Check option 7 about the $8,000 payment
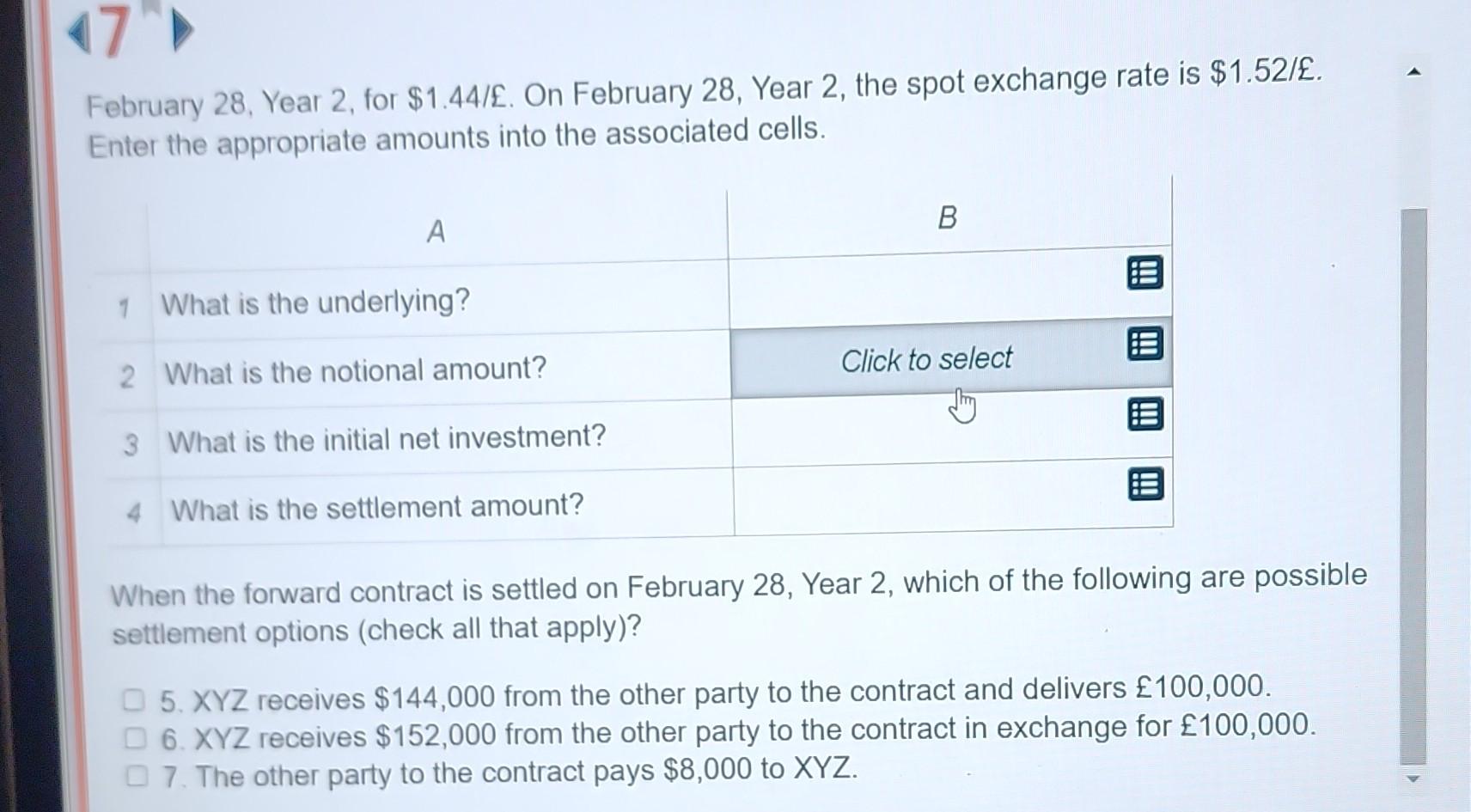This screenshot has width=1471, height=812. point(136,773)
